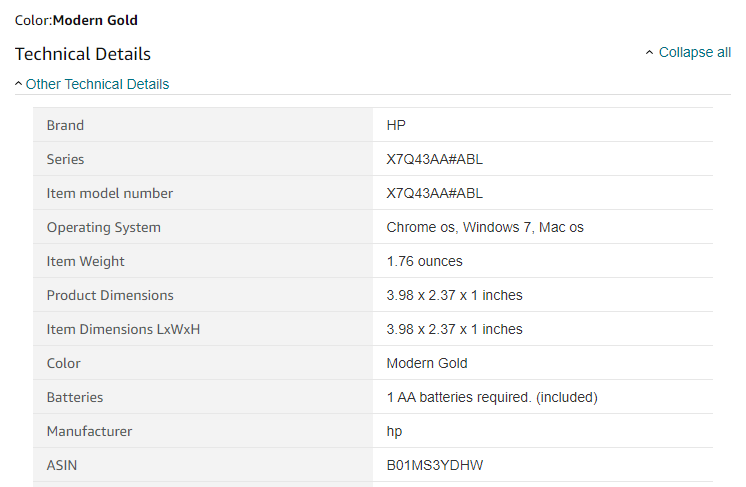This screenshot has width=746, height=487.
Task: Select the Item Weight label
Action: tap(85, 261)
